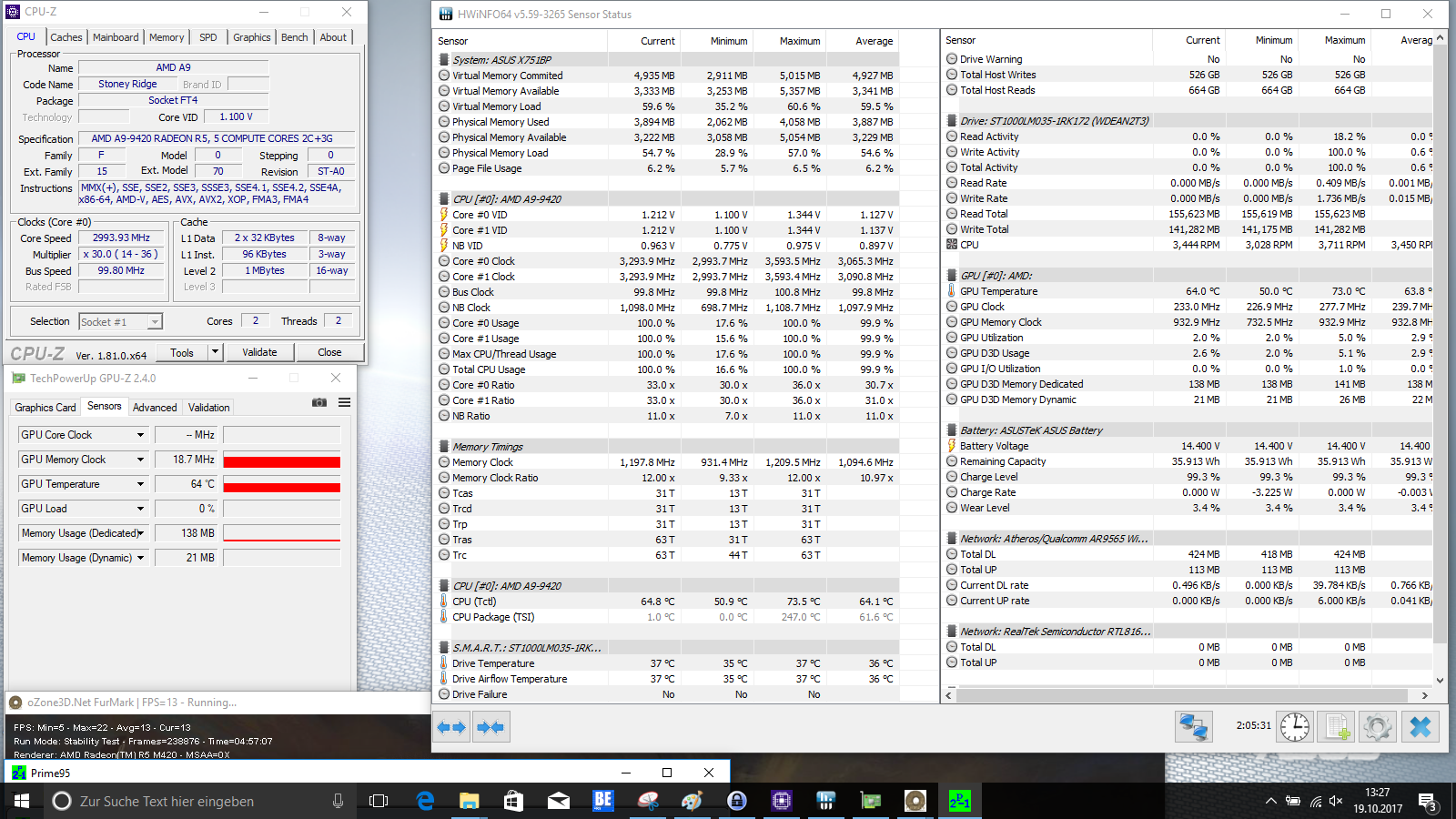Open the Mail app from the taskbar
Viewport: 1456px width, 819px height.
tap(559, 801)
